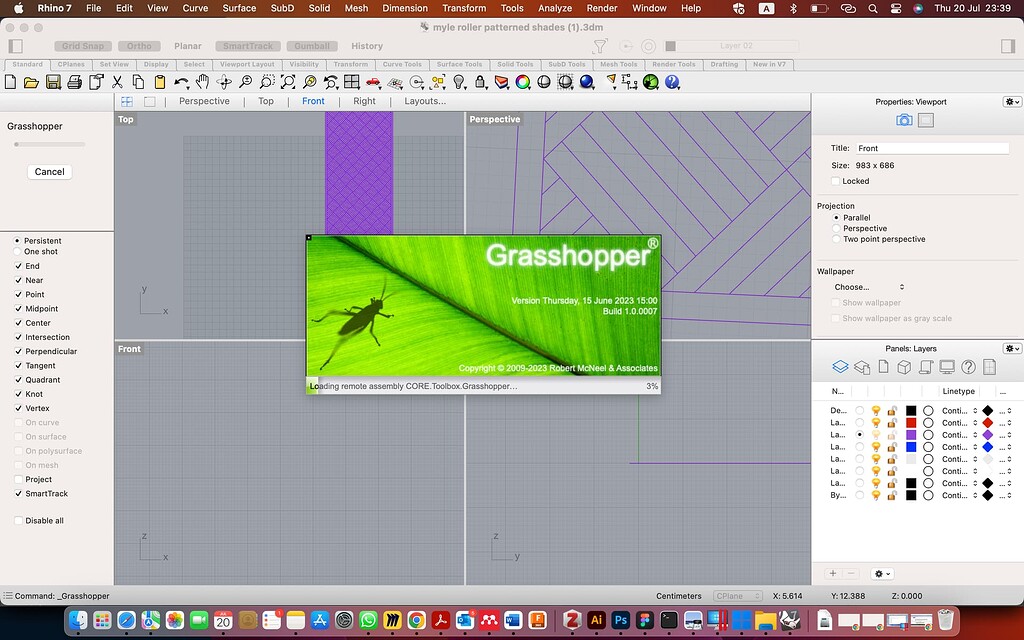Click the purple layer color swatch
The width and height of the screenshot is (1024, 640).
tap(911, 435)
